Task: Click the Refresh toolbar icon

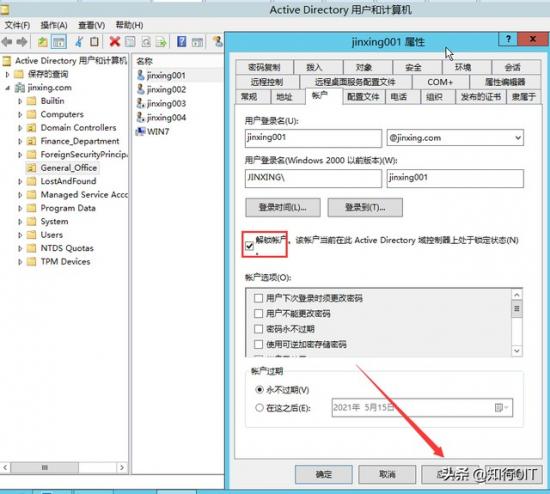Action: 146,42
